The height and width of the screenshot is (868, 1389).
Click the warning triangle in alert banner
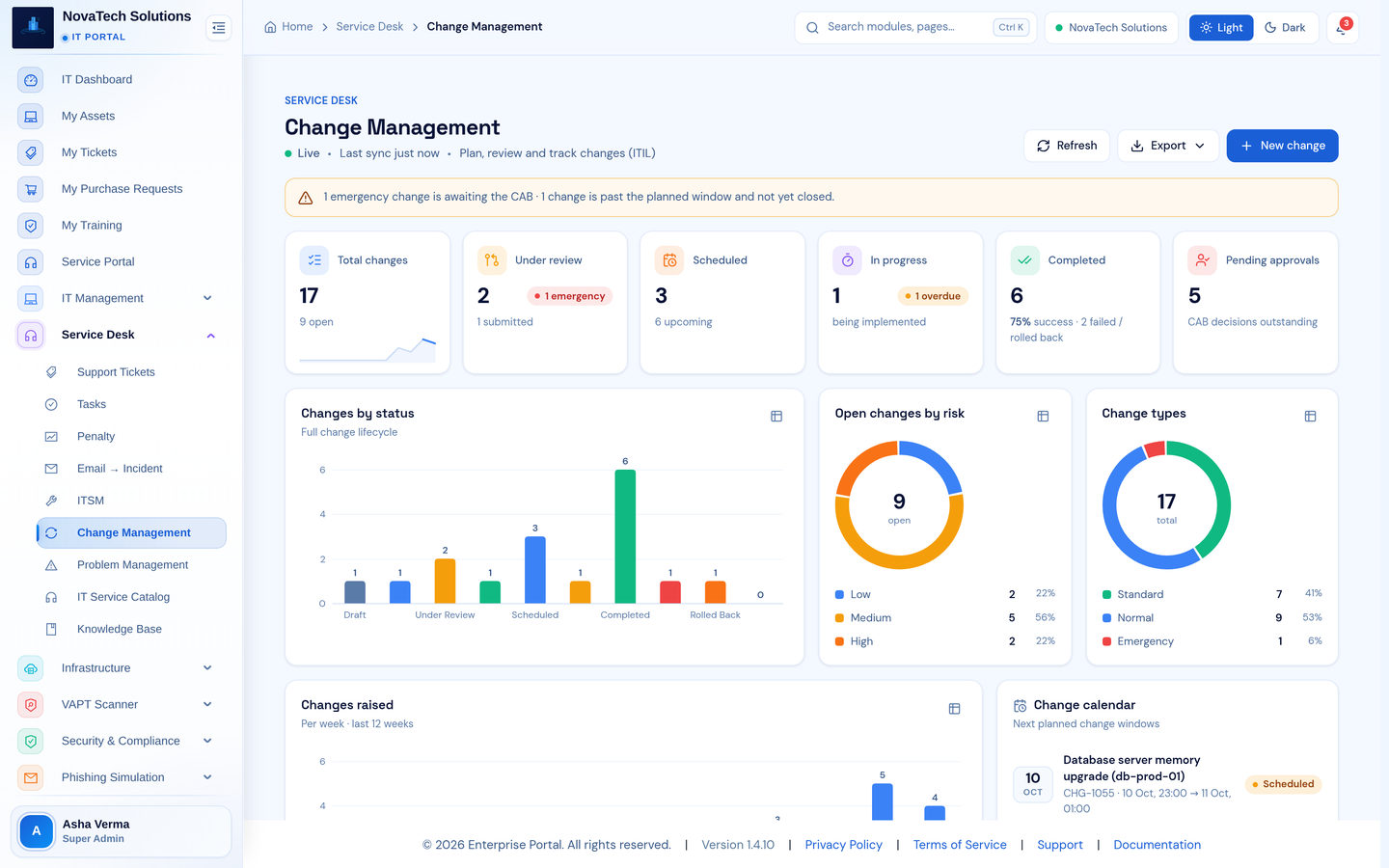pos(306,198)
